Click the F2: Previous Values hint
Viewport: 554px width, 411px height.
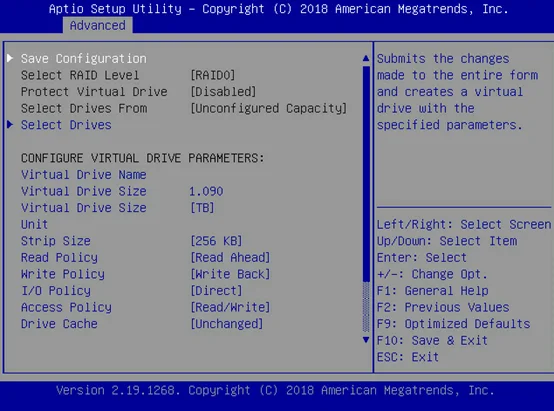pos(443,307)
